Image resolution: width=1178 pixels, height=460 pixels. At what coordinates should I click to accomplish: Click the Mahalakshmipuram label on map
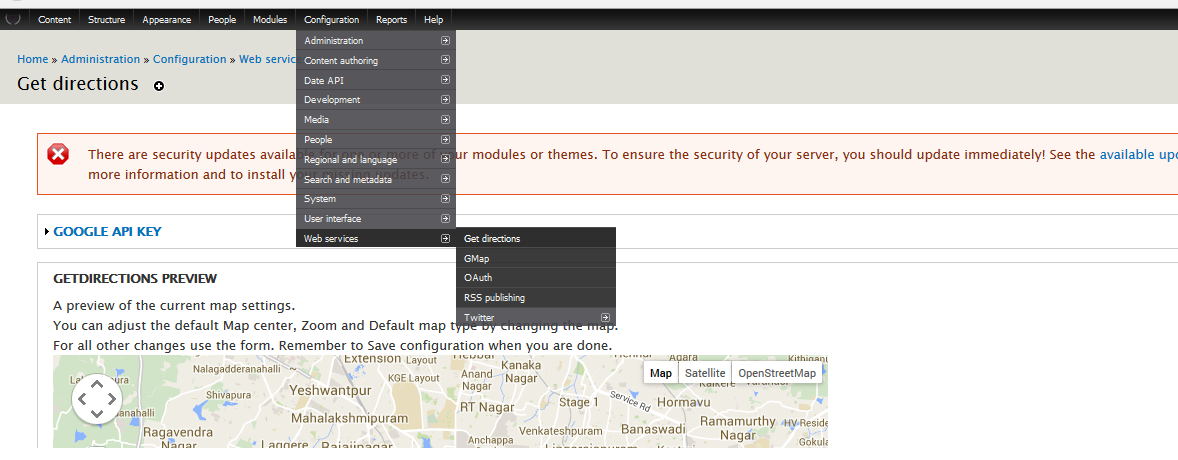[349, 418]
